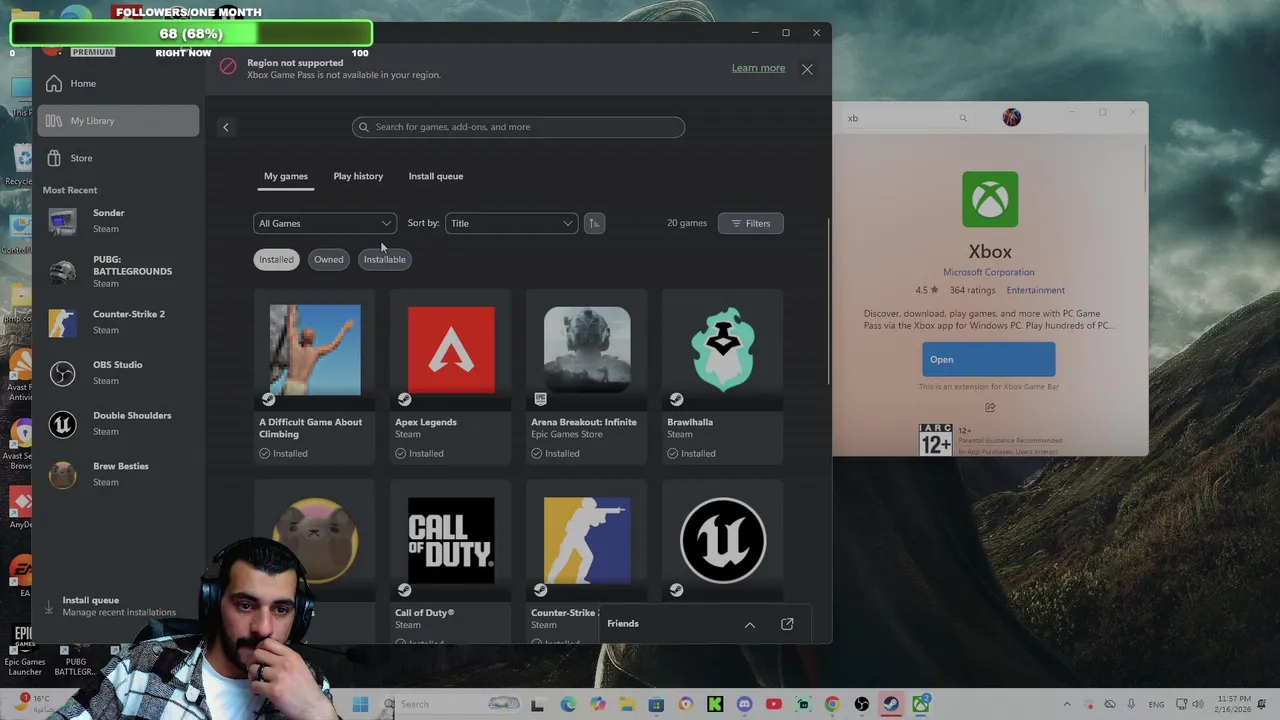
Task: Open the Install queue tab
Action: coord(436,176)
